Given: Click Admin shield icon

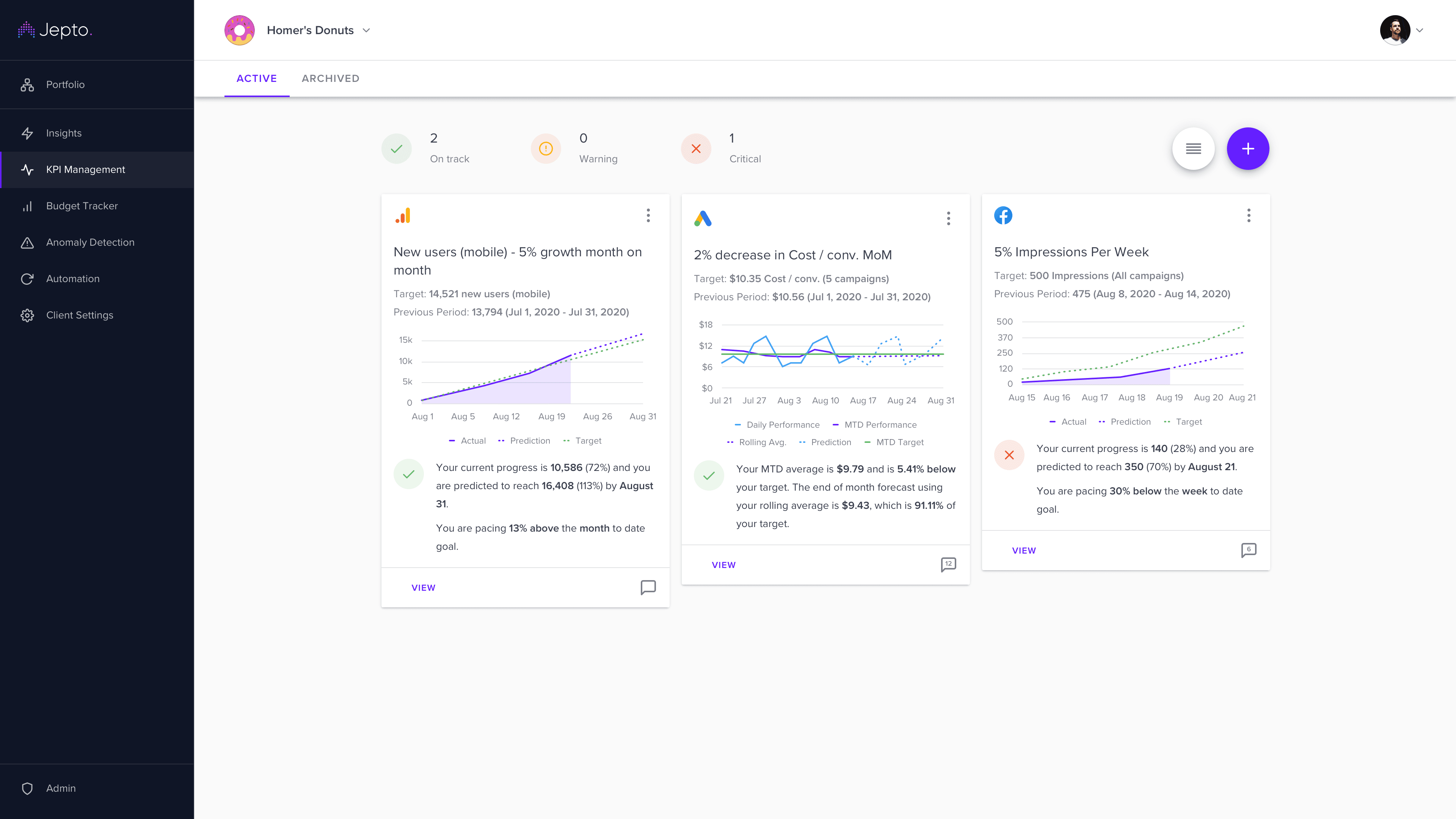Looking at the screenshot, I should pyautogui.click(x=27, y=789).
